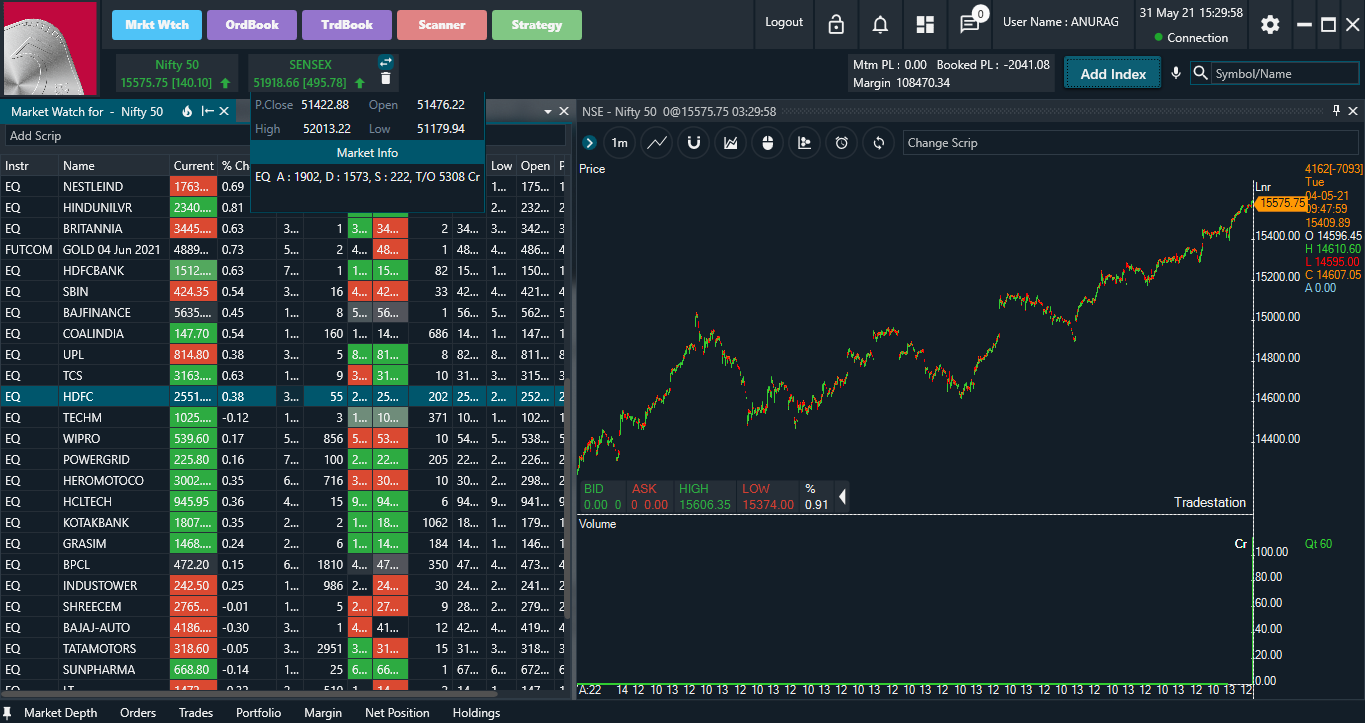Sort by the Current column header
This screenshot has height=723, width=1365.
tap(193, 166)
